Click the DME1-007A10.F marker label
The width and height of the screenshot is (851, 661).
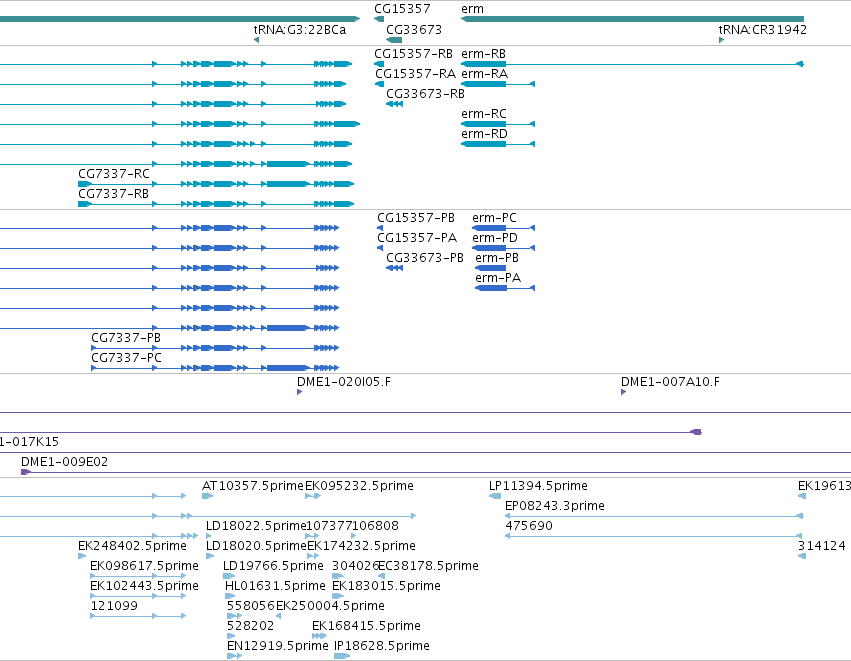[670, 382]
